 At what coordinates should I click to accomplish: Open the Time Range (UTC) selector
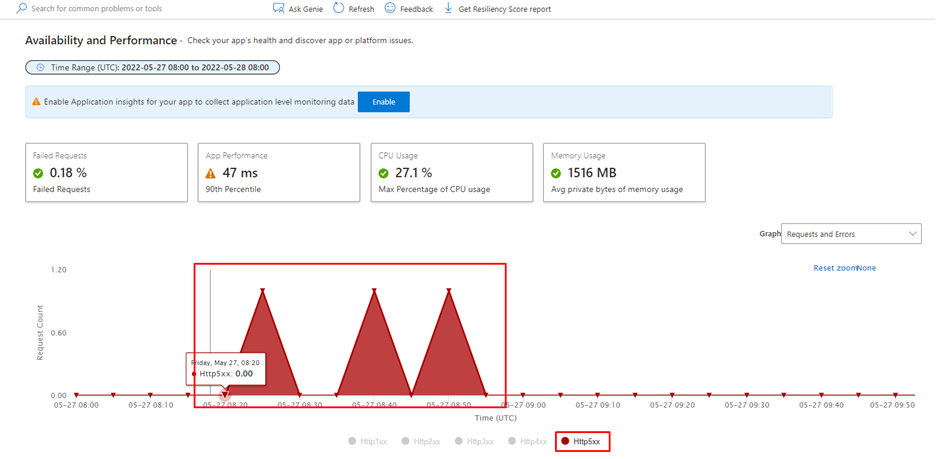[x=153, y=68]
